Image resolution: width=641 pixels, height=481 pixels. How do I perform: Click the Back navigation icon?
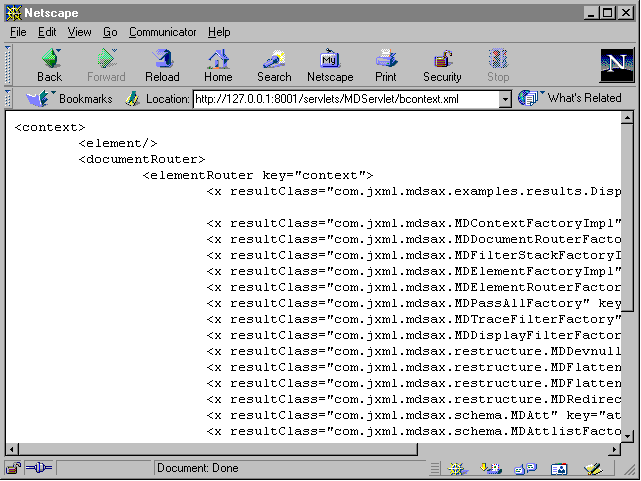coord(51,58)
